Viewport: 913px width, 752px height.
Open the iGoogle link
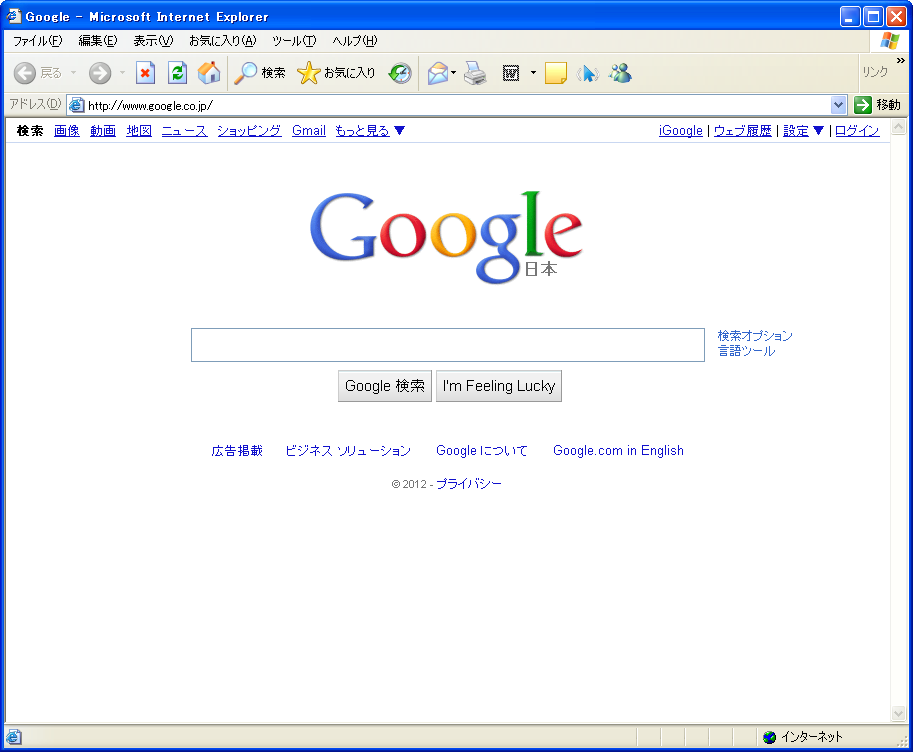681,130
